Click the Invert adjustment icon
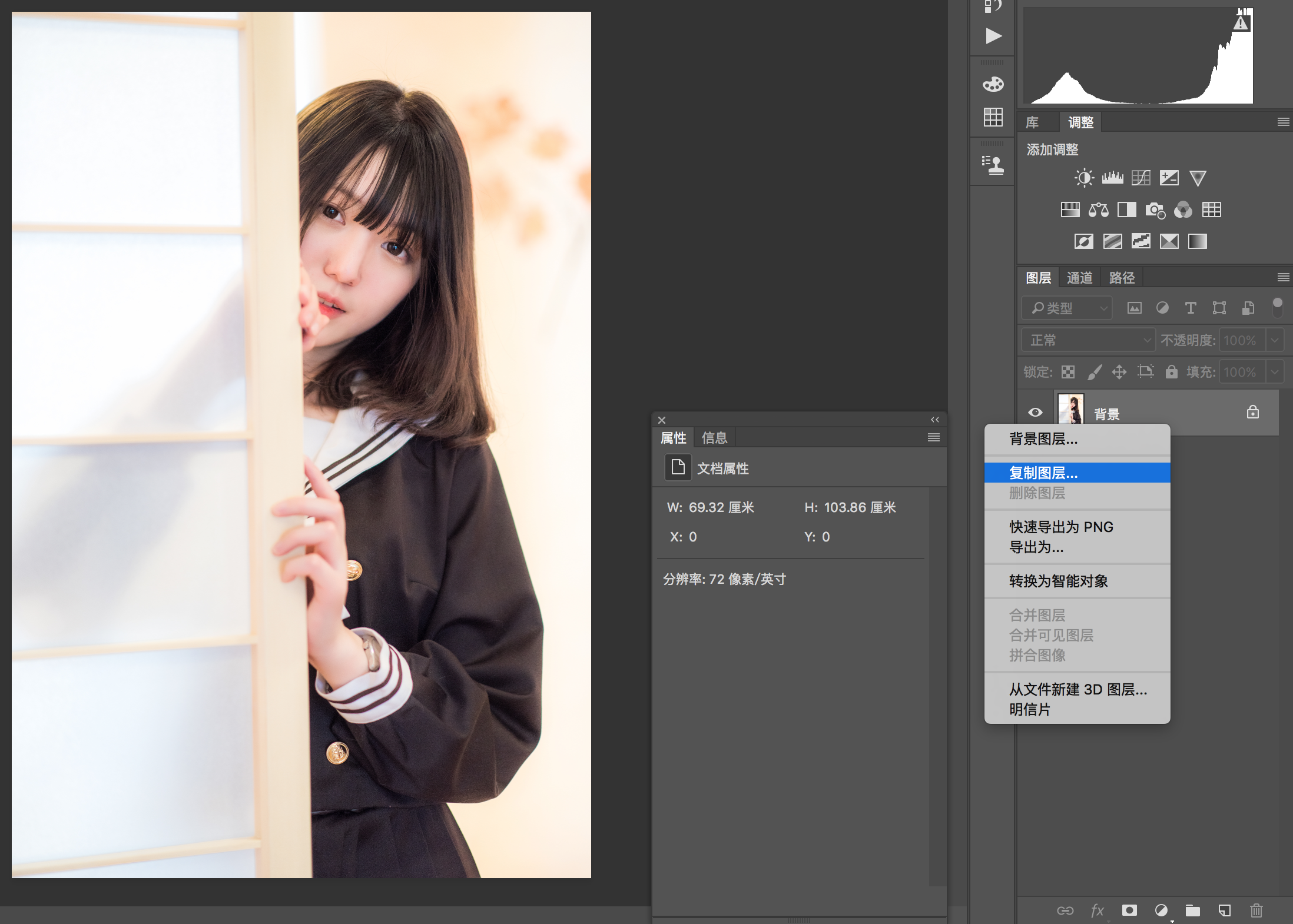1293x924 pixels. point(1083,241)
